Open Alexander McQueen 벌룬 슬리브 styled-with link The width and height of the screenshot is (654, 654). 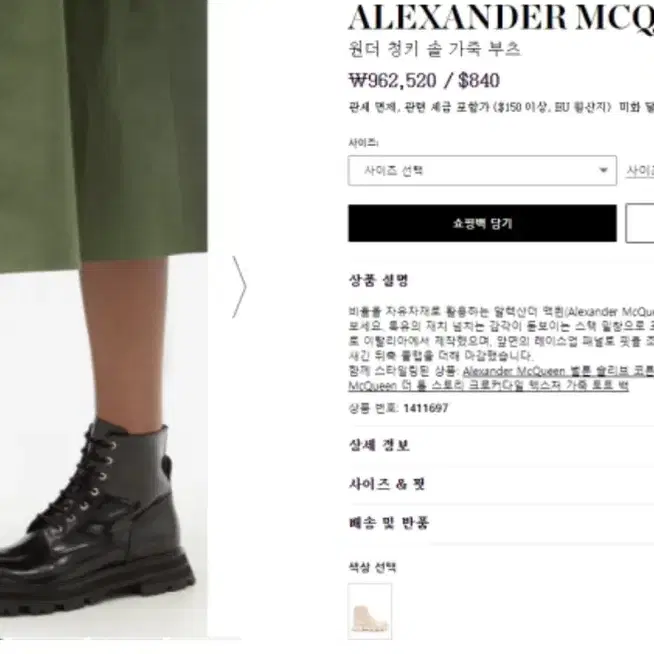click(x=558, y=371)
